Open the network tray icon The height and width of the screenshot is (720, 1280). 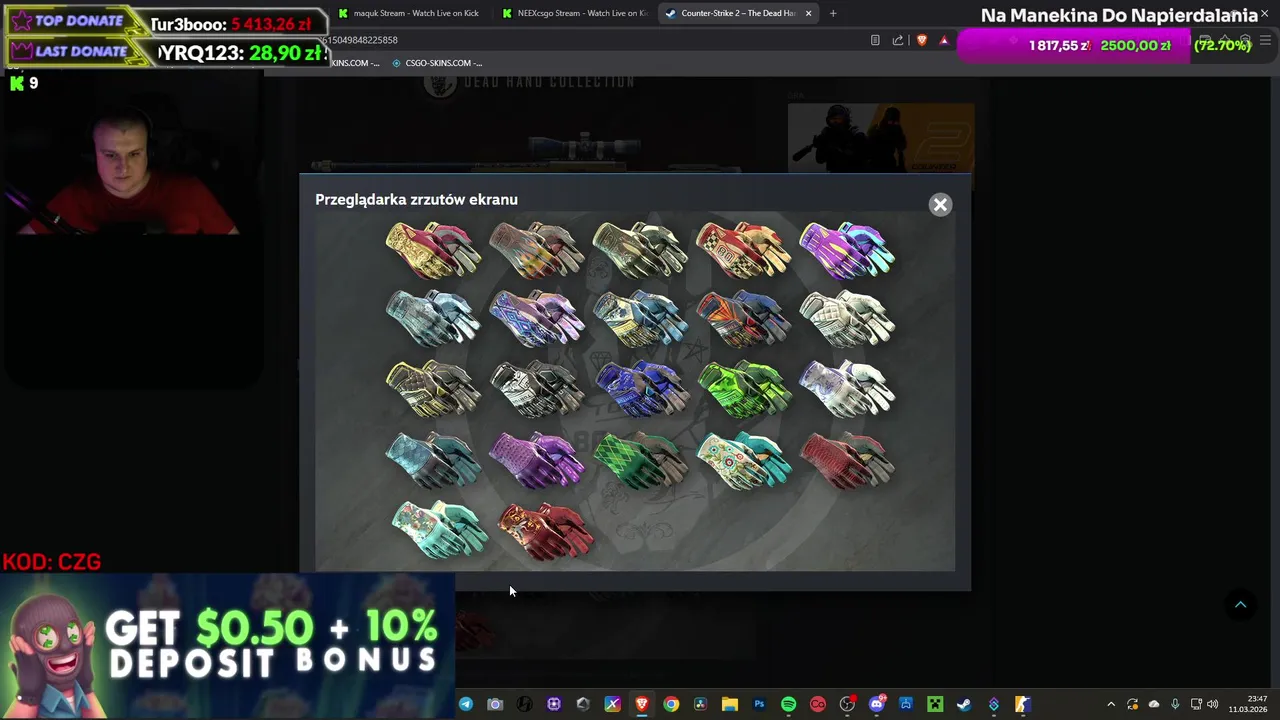click(x=1196, y=705)
